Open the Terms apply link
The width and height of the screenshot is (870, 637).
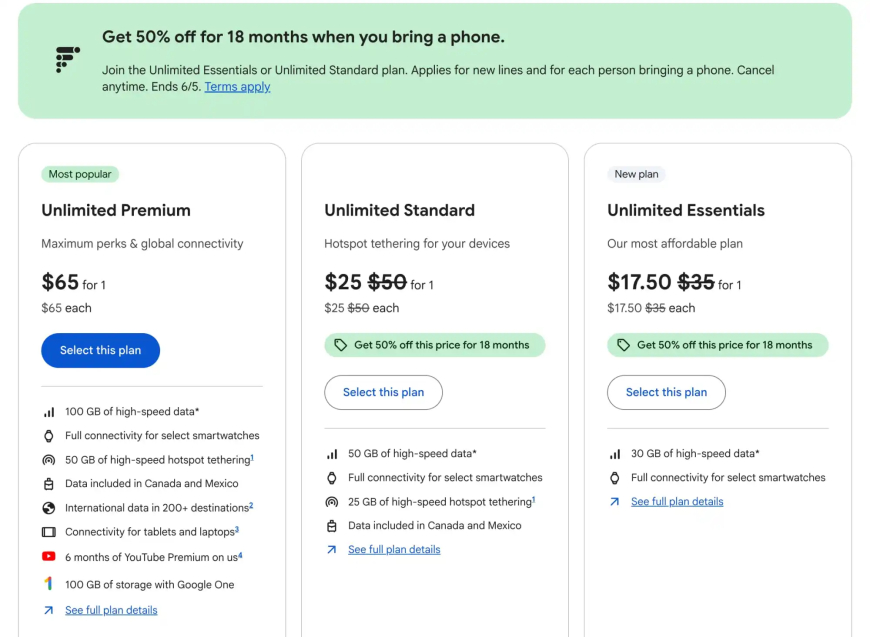(x=237, y=87)
